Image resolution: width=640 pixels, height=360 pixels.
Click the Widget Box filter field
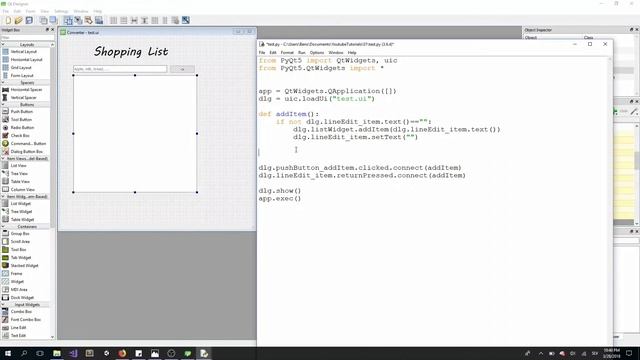(x=27, y=38)
